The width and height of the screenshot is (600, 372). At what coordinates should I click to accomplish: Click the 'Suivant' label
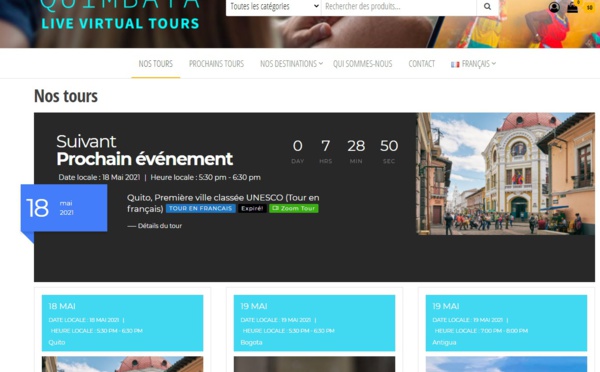pos(86,142)
